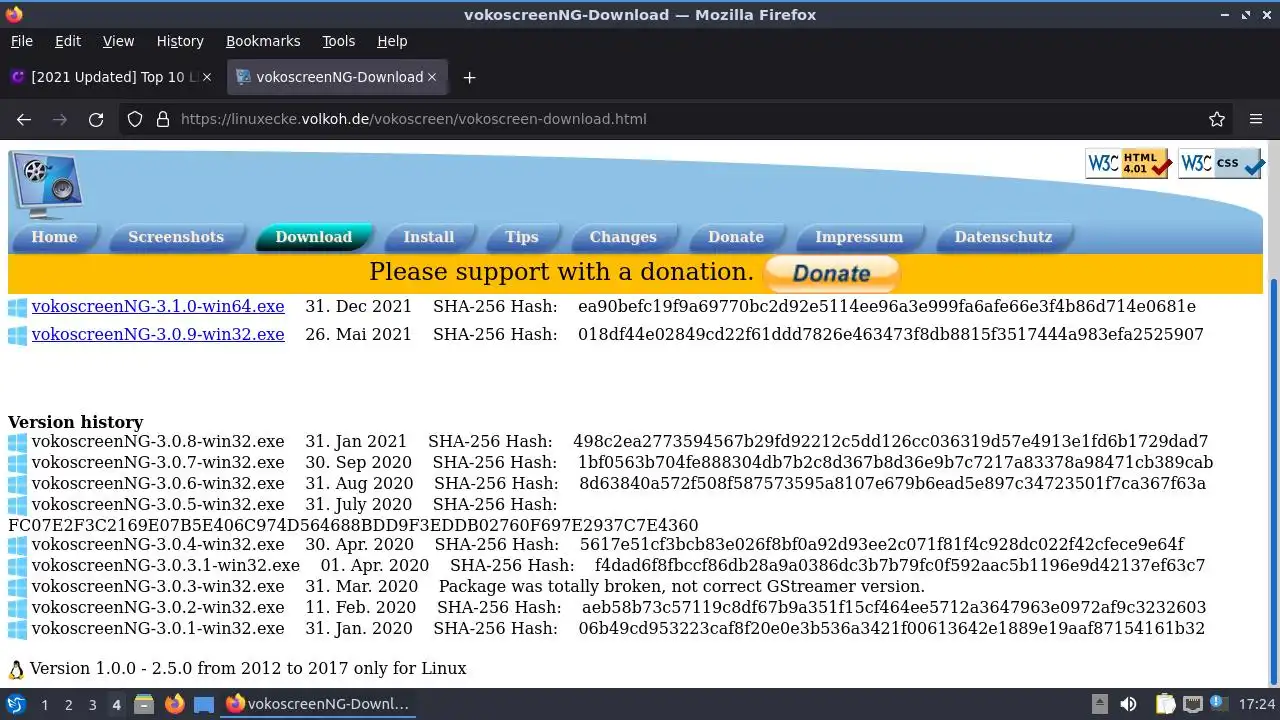The height and width of the screenshot is (720, 1280).
Task: Open the Bookmarks menu
Action: click(x=263, y=41)
